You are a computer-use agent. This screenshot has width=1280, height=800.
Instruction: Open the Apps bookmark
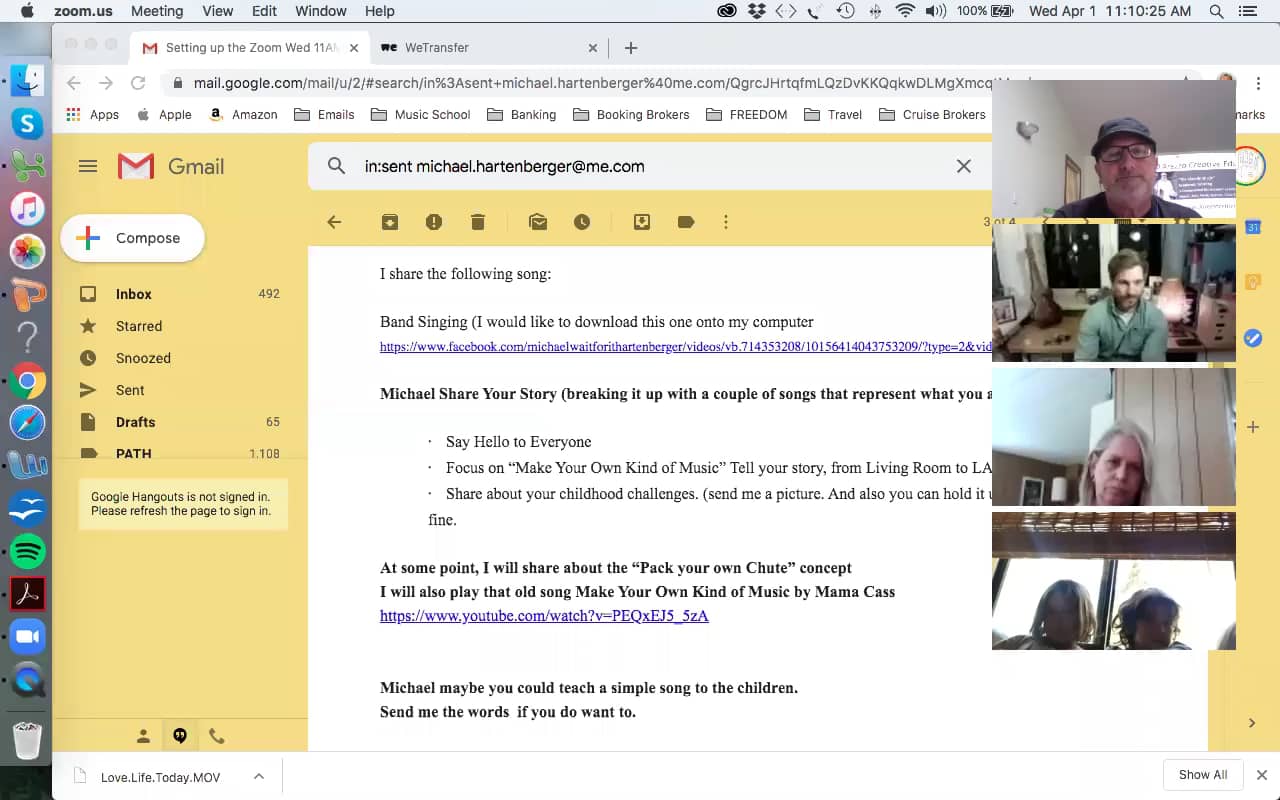(92, 115)
